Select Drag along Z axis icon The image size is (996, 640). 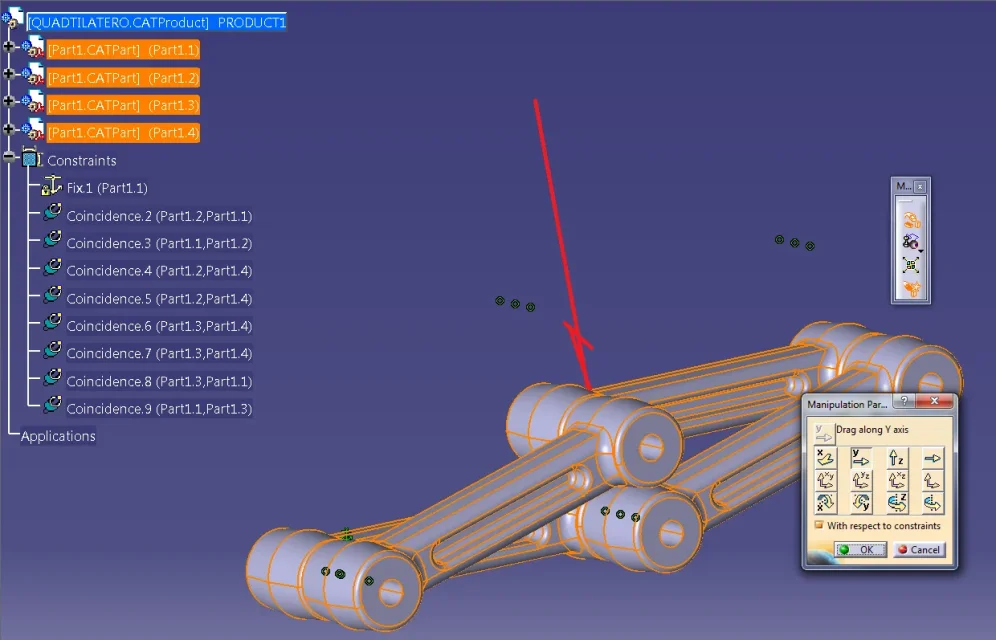(896, 458)
